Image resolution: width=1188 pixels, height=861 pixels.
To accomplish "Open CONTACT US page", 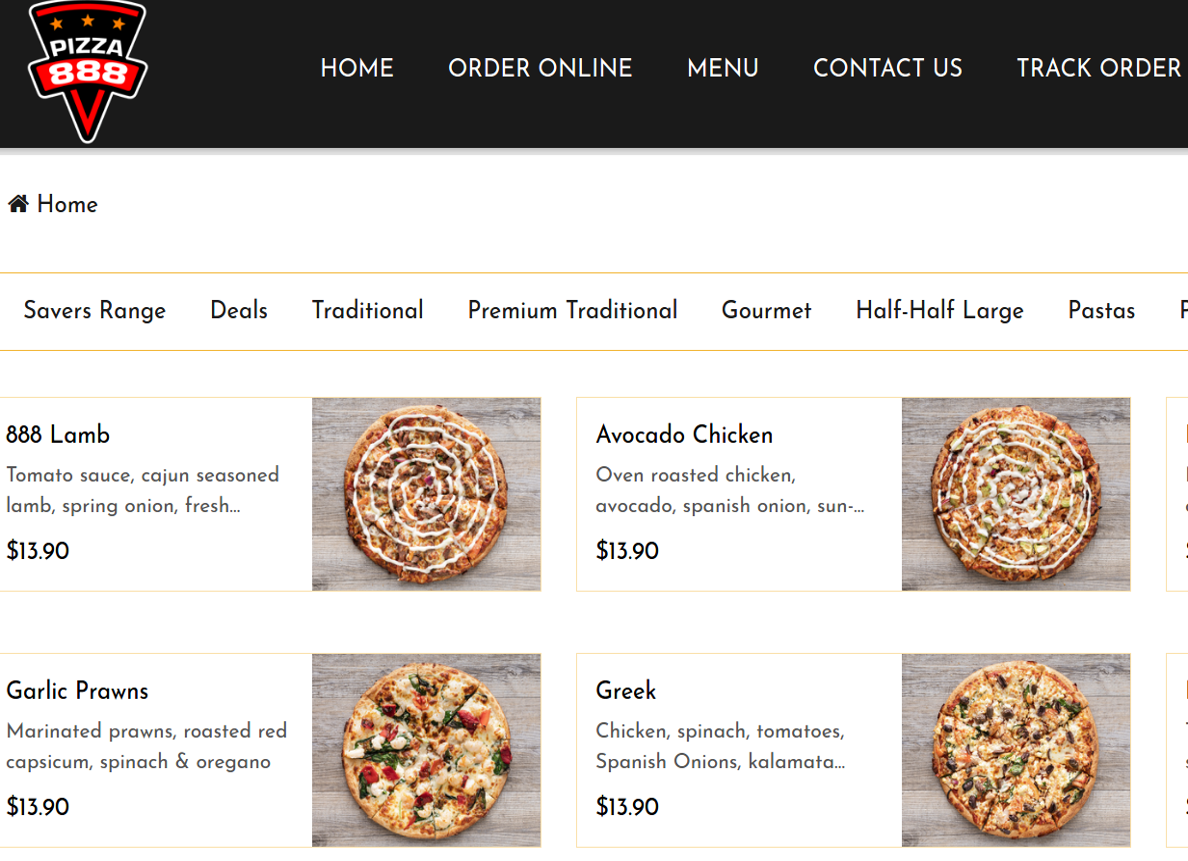I will pos(887,68).
